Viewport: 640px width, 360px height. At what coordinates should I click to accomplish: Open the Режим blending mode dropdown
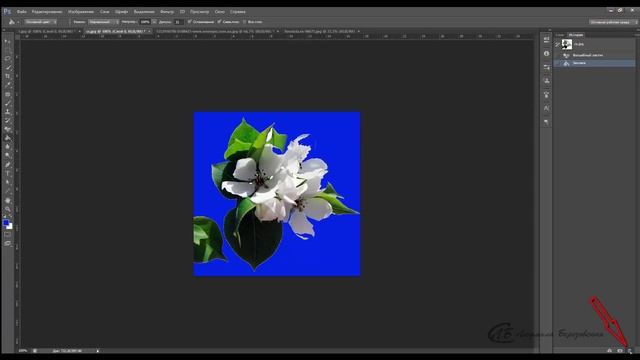103,22
